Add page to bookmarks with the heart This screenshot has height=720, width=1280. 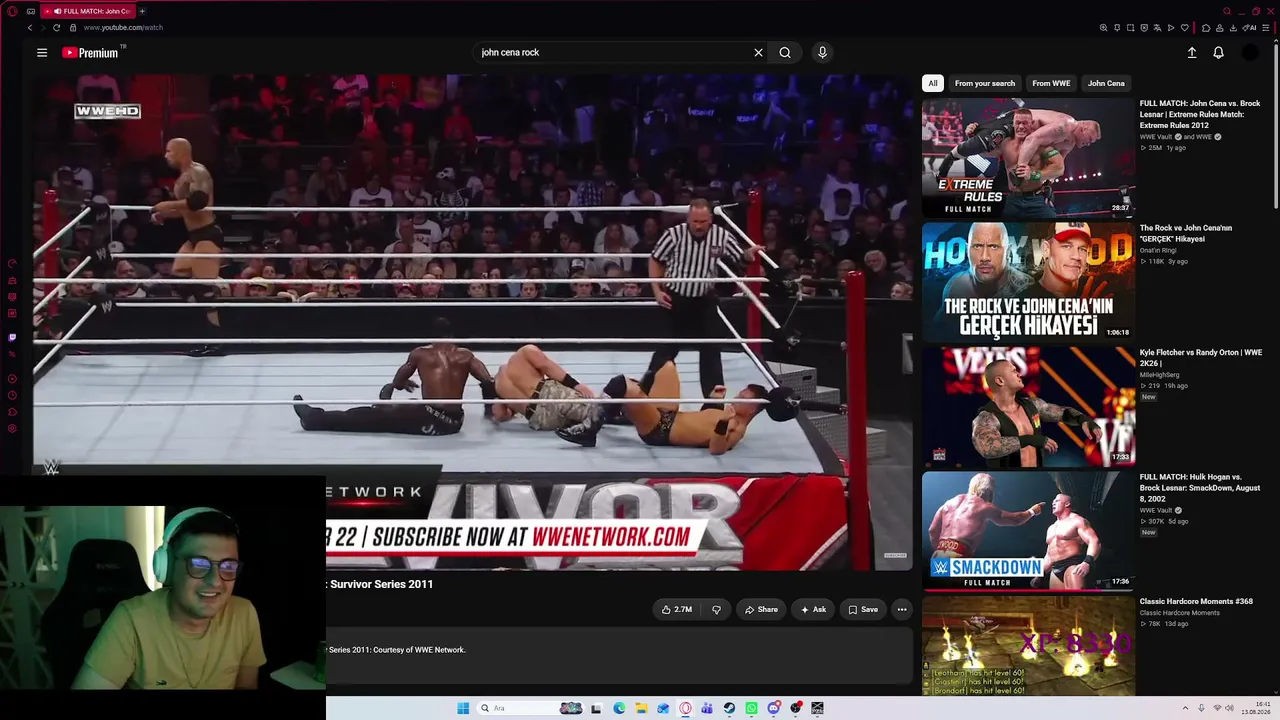pos(1185,28)
